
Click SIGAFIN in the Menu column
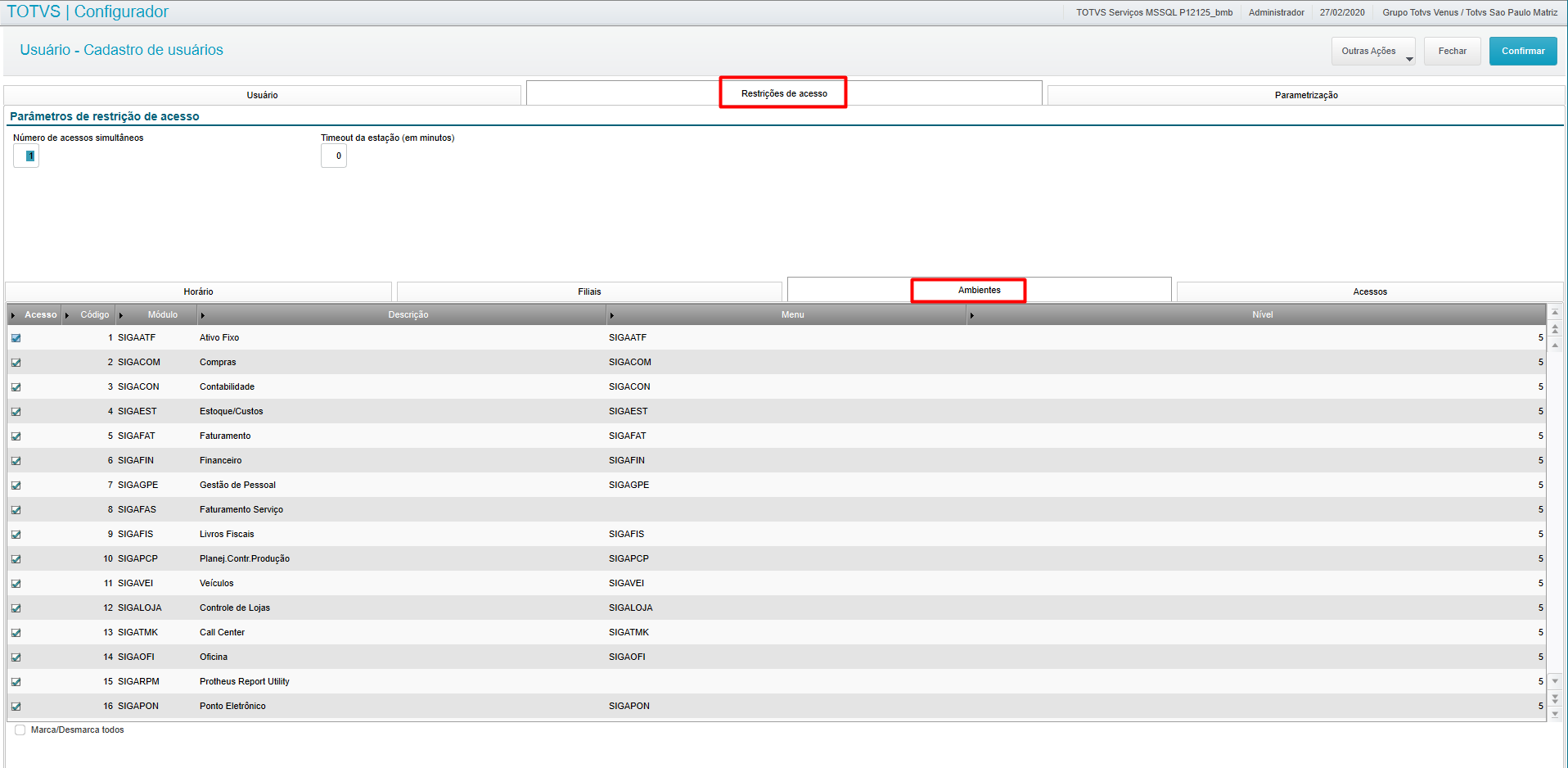tap(627, 460)
